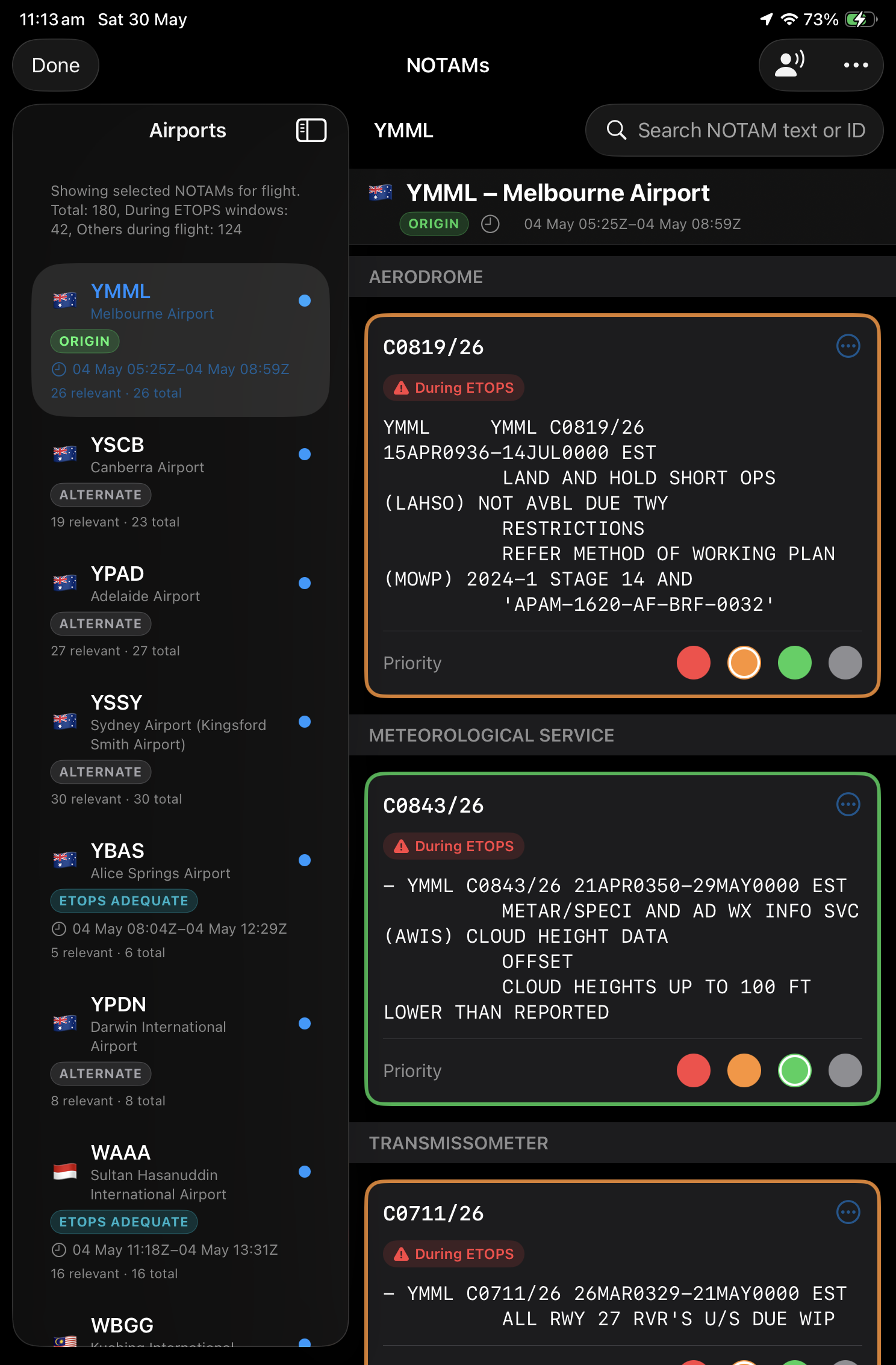This screenshot has width=896, height=1365.
Task: Tap the blue dot beside YPAD
Action: tap(305, 583)
